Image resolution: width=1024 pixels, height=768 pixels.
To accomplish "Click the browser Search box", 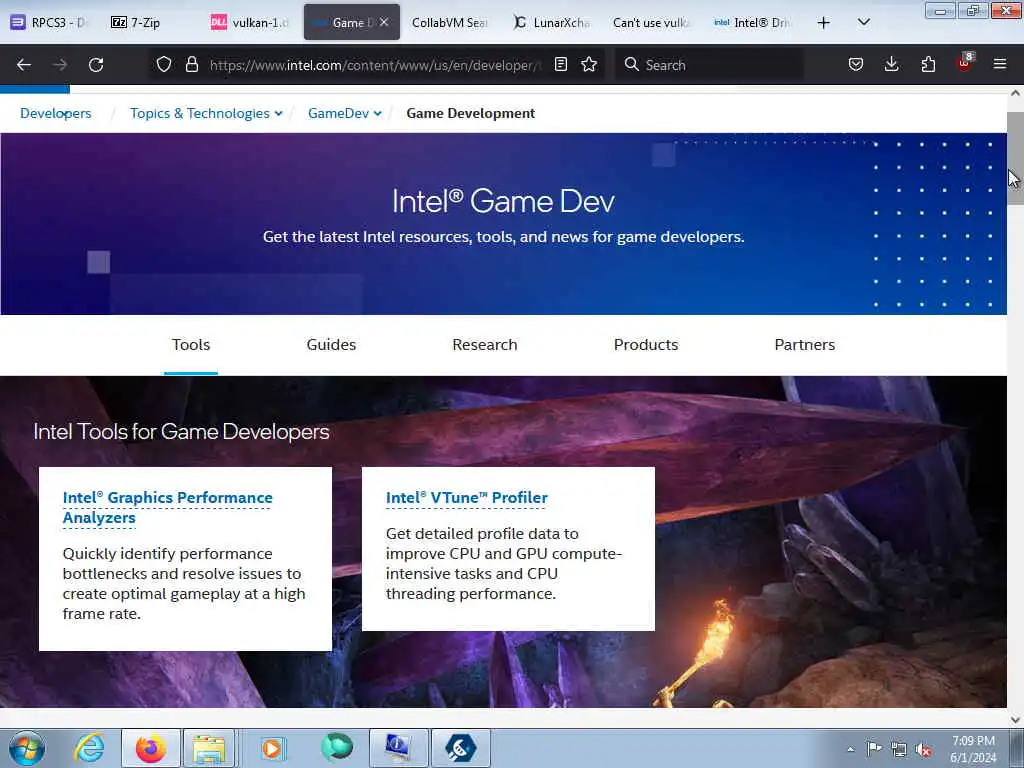I will tap(709, 65).
